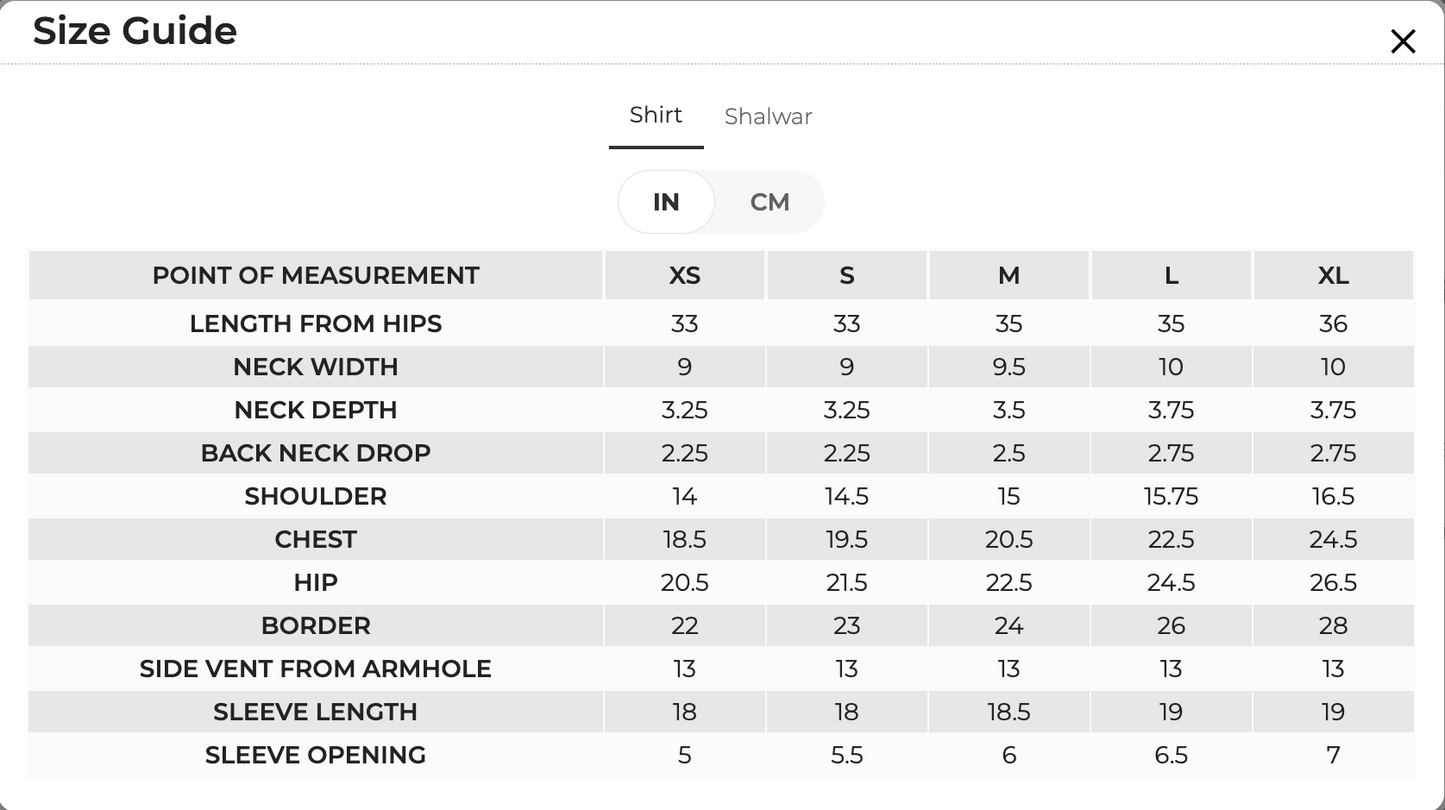Click the CHEST row label

click(x=316, y=539)
